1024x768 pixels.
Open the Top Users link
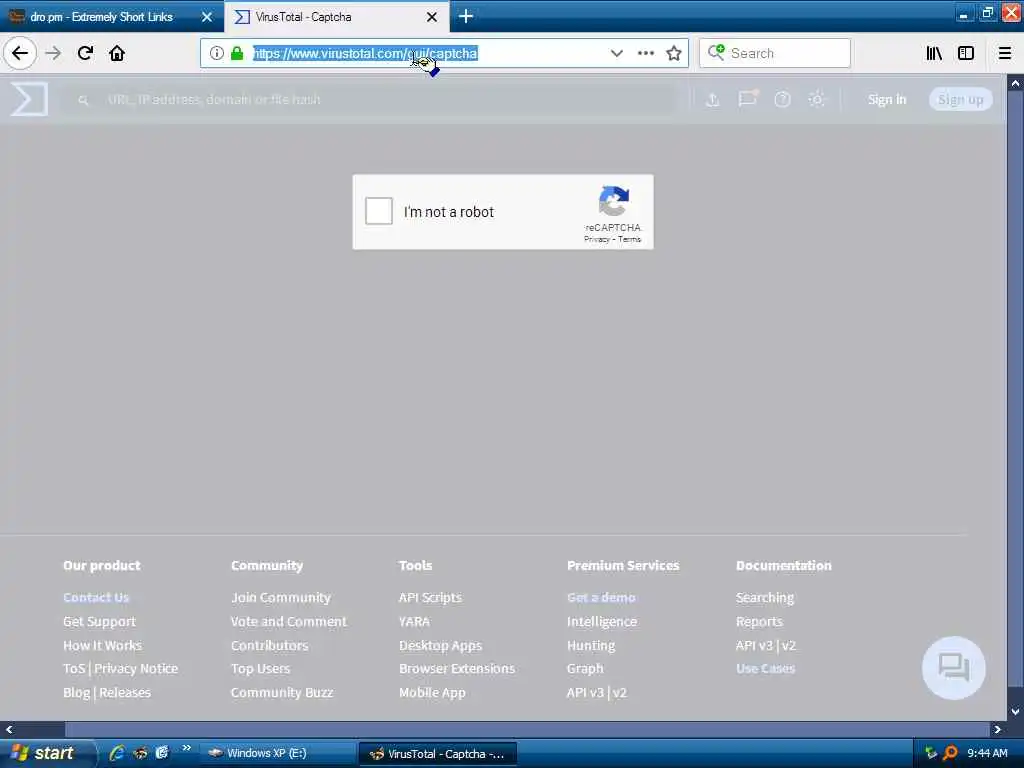tap(260, 668)
